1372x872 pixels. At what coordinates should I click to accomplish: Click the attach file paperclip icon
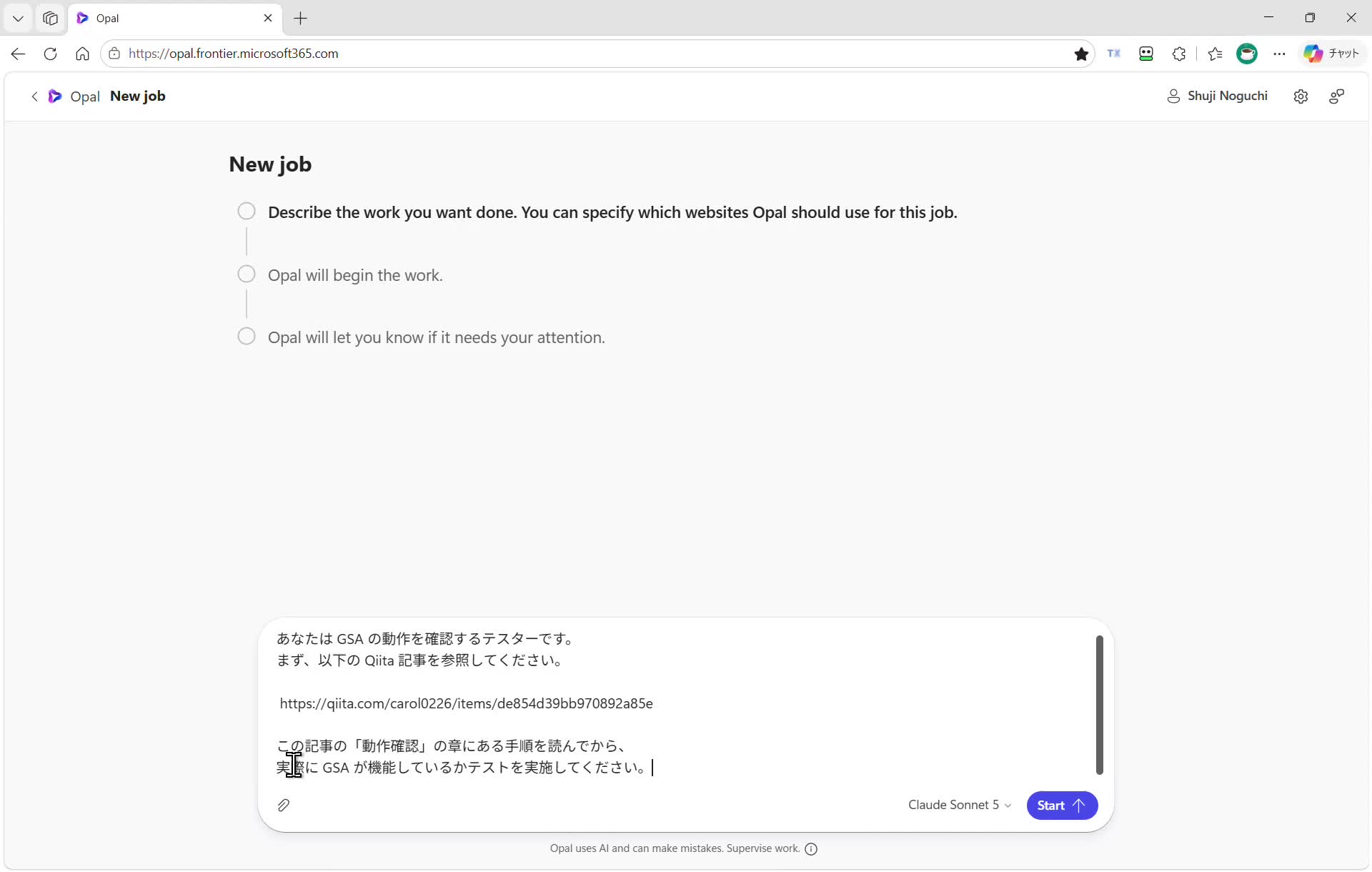click(284, 806)
